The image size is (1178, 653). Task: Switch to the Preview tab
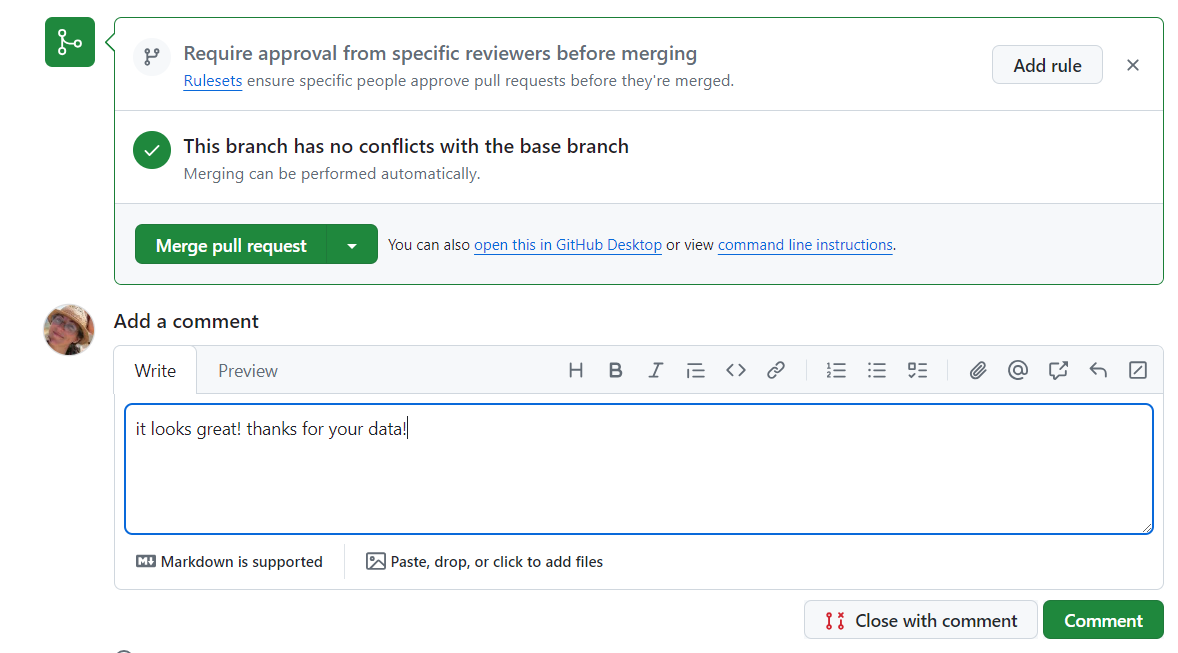tap(248, 370)
